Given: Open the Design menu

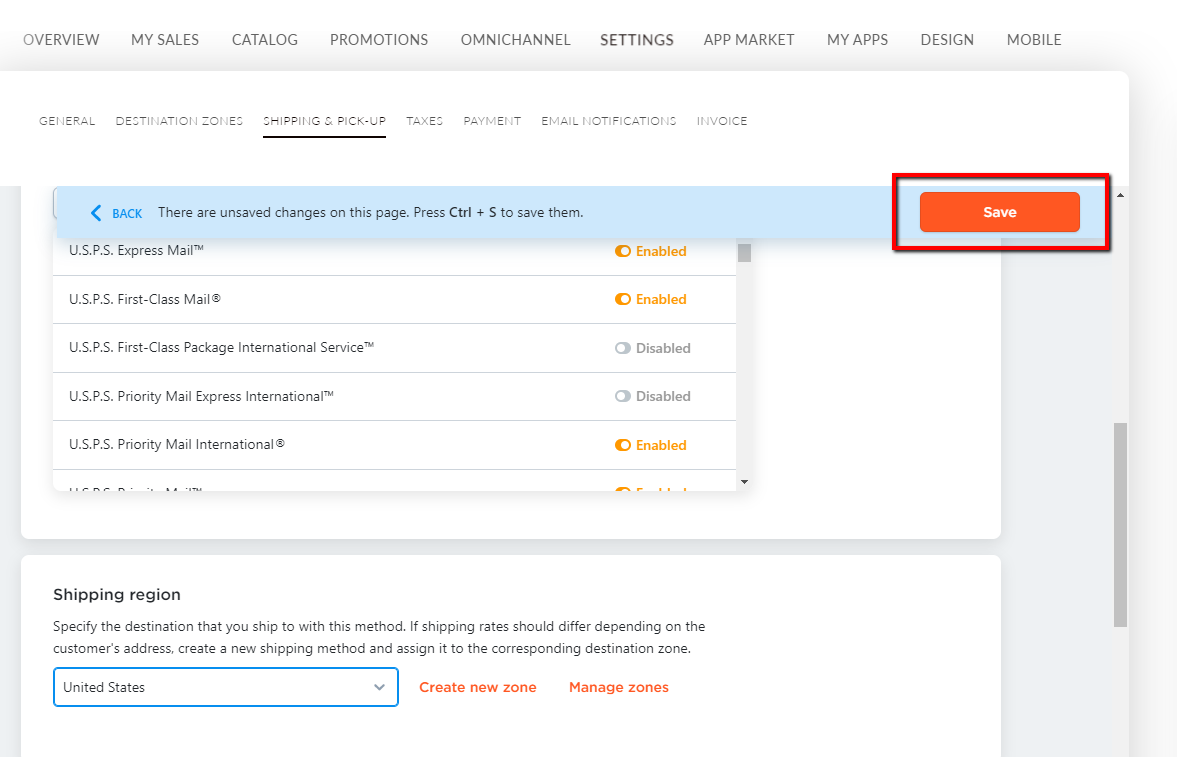Looking at the screenshot, I should coord(947,40).
